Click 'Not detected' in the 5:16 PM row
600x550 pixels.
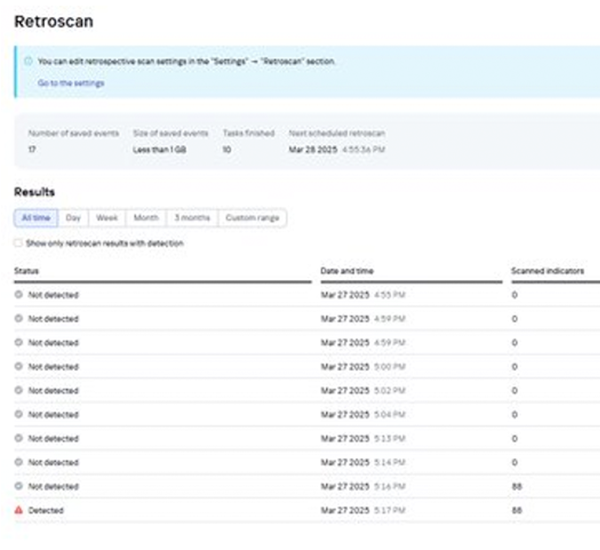[53, 486]
